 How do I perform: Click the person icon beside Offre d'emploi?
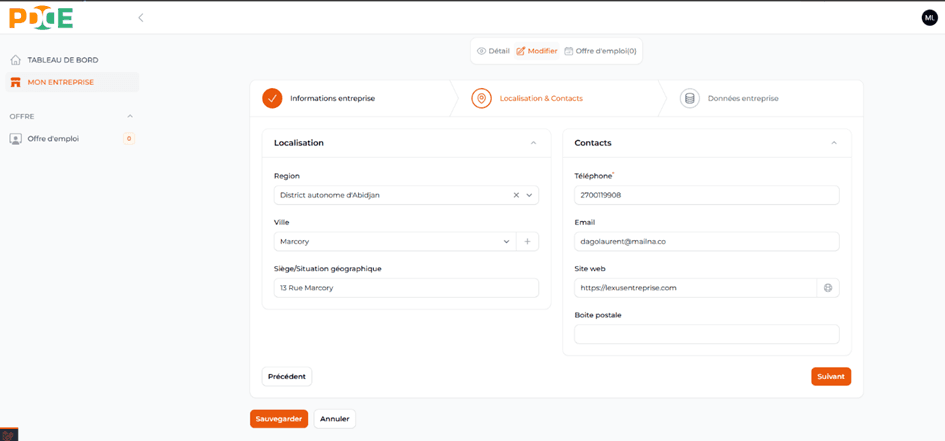coord(16,139)
